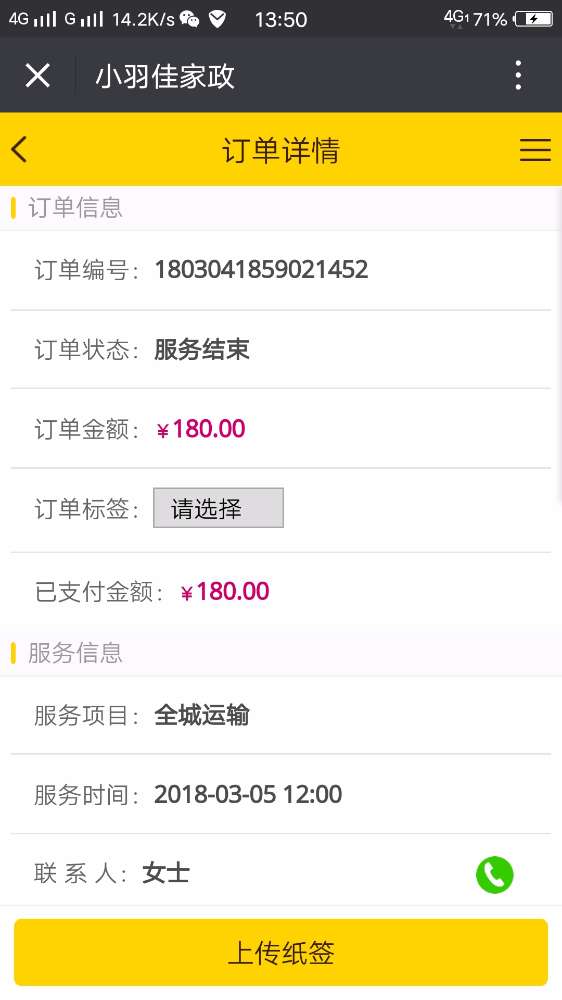The image size is (562, 1000).
Task: Tap the 全城运输 service item
Action: (202, 716)
